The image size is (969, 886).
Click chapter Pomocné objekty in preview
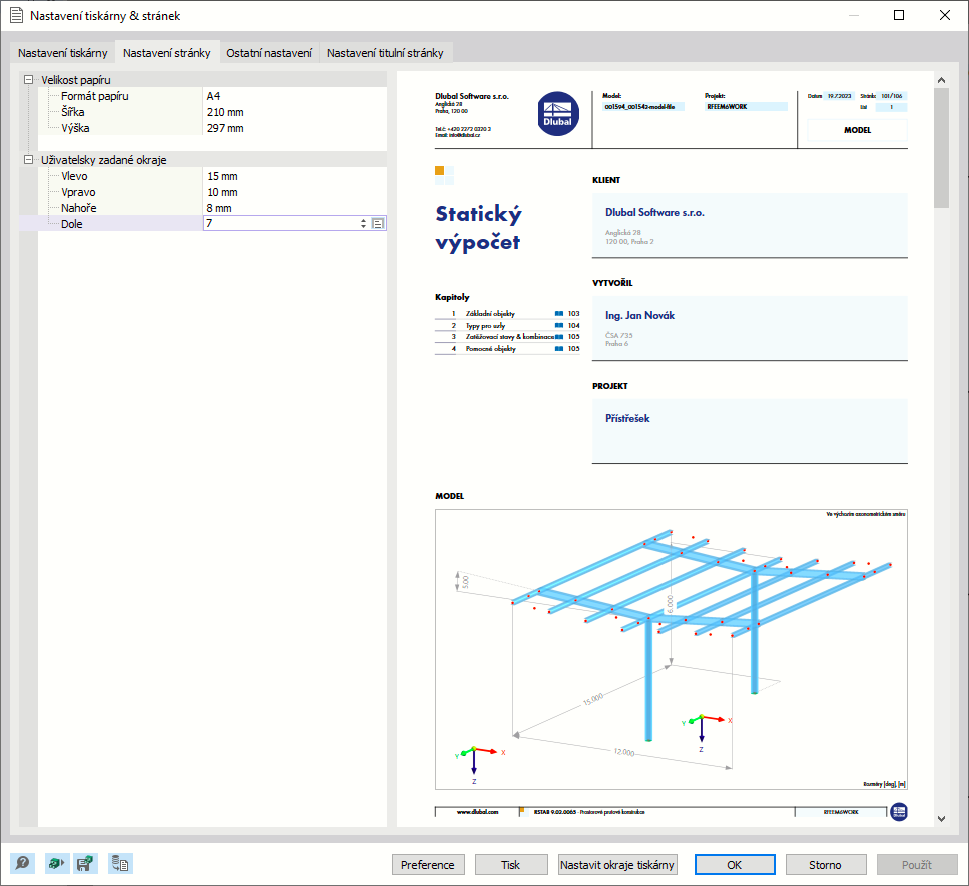coord(491,348)
